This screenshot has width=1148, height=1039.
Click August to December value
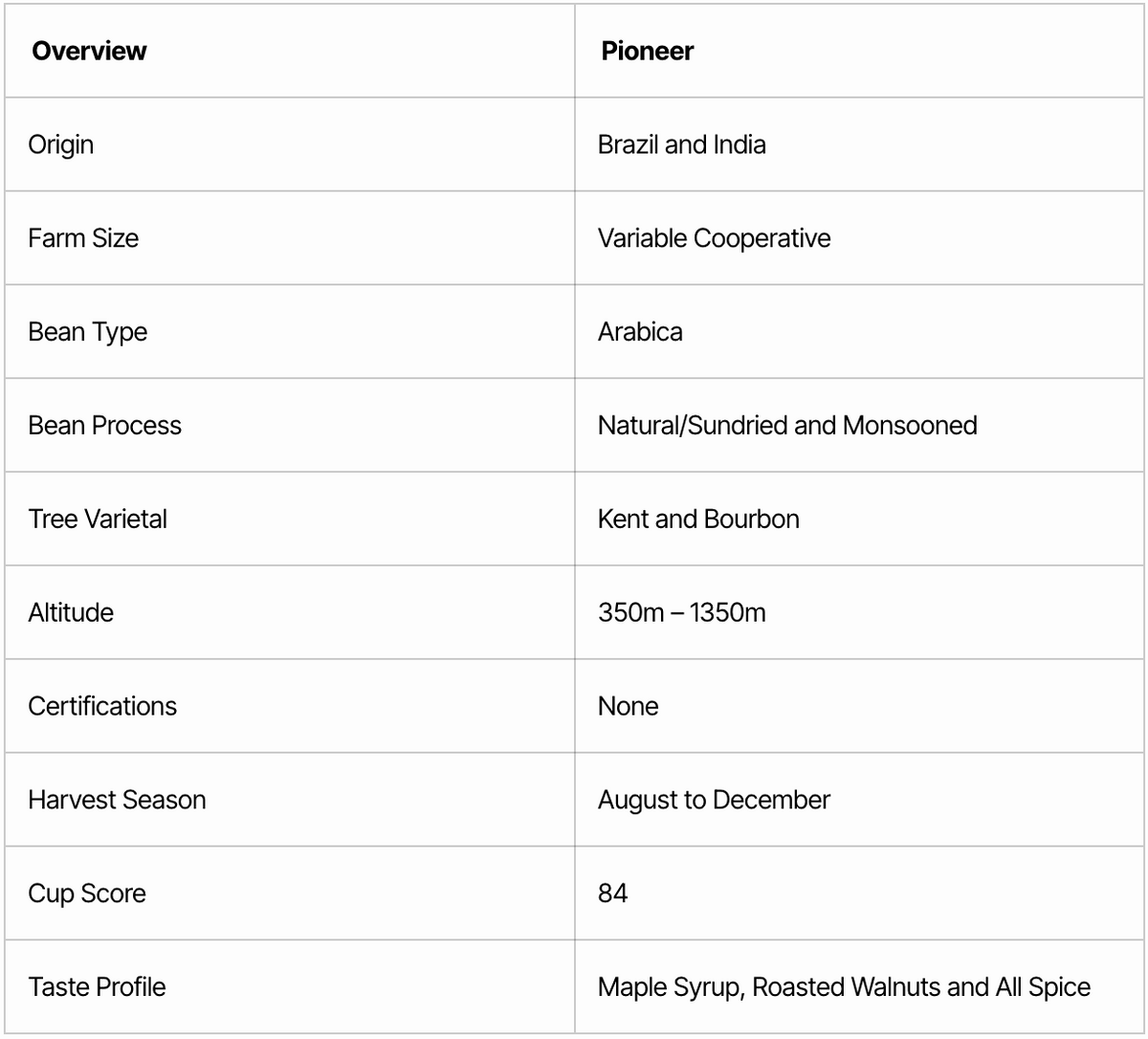tap(714, 800)
